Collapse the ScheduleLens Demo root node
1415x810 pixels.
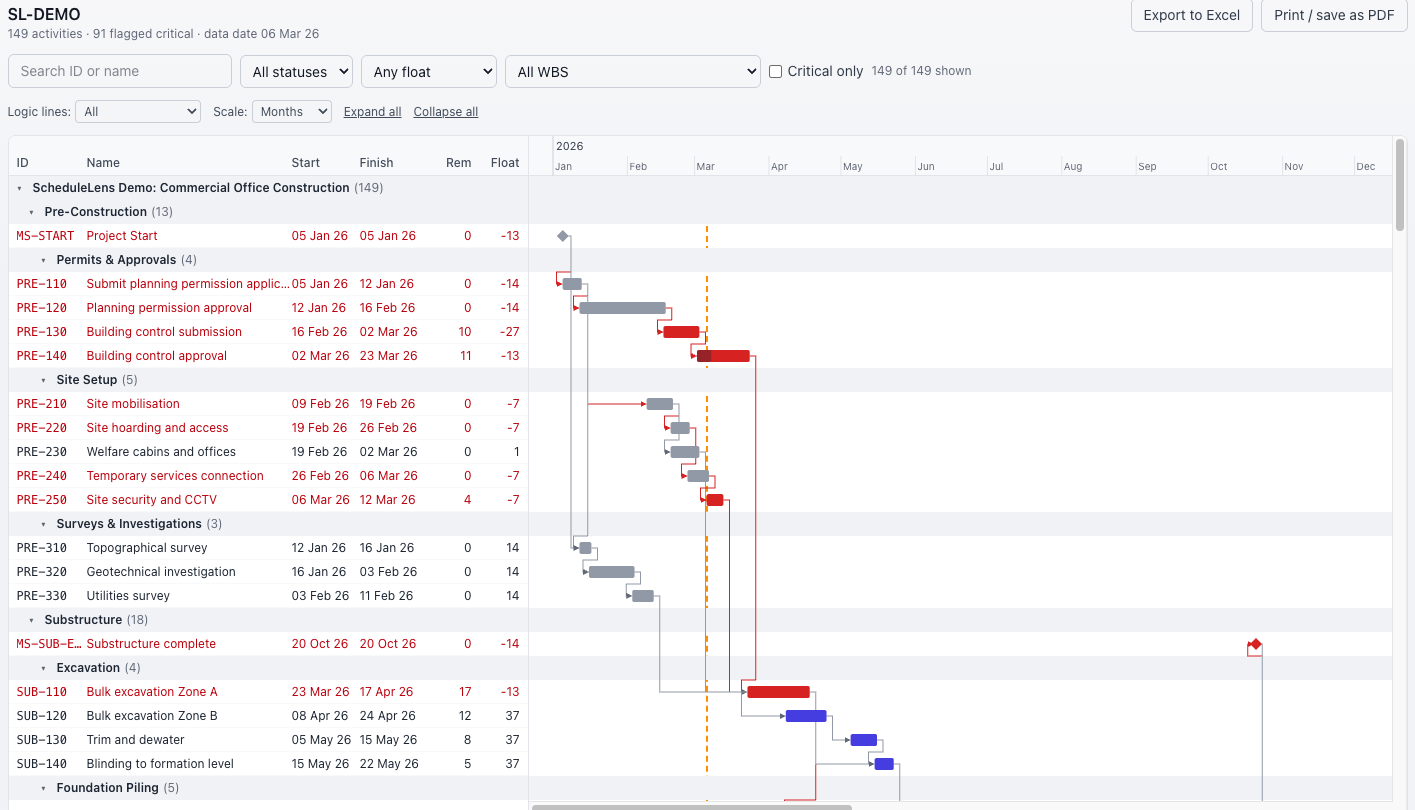coord(20,188)
